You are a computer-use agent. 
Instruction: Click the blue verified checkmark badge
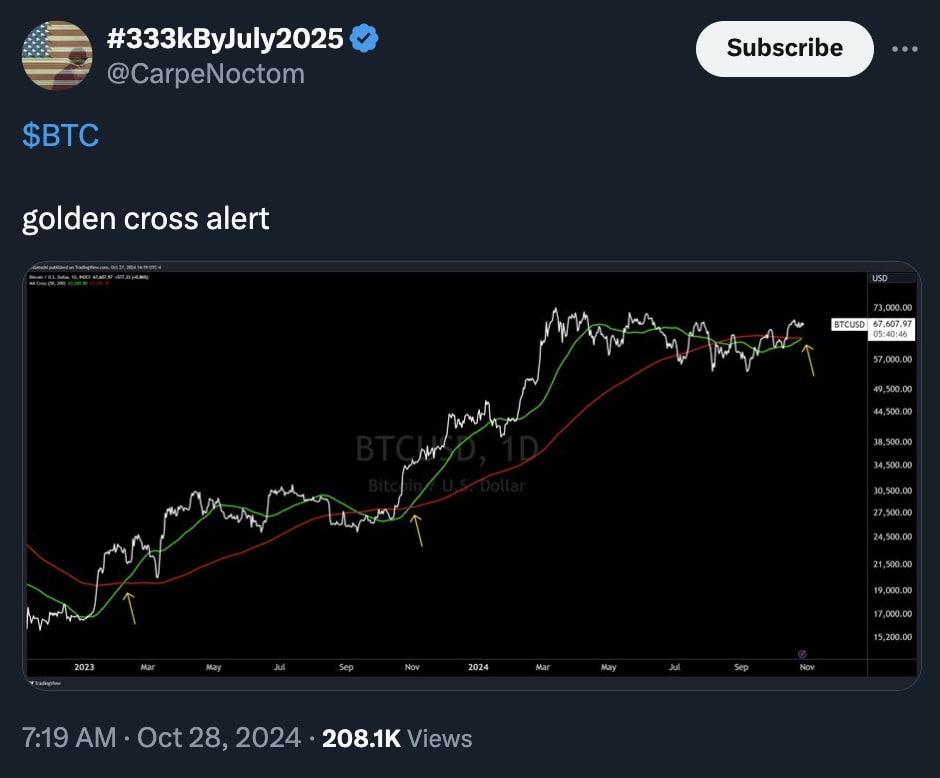363,39
